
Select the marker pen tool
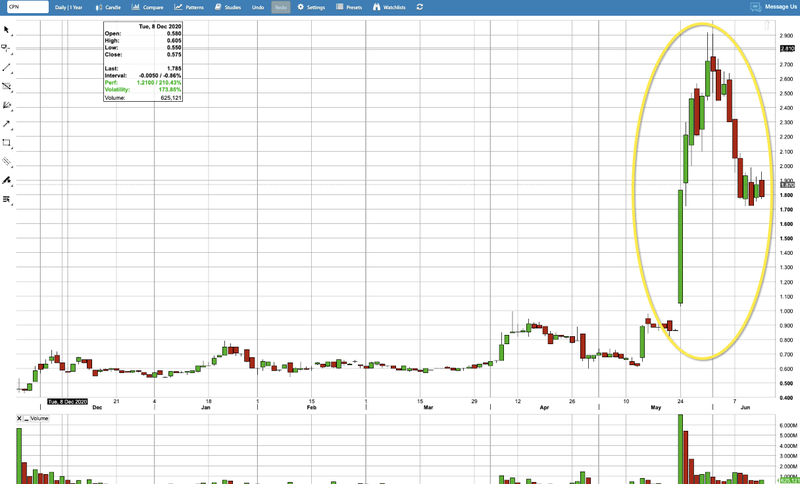pos(6,181)
